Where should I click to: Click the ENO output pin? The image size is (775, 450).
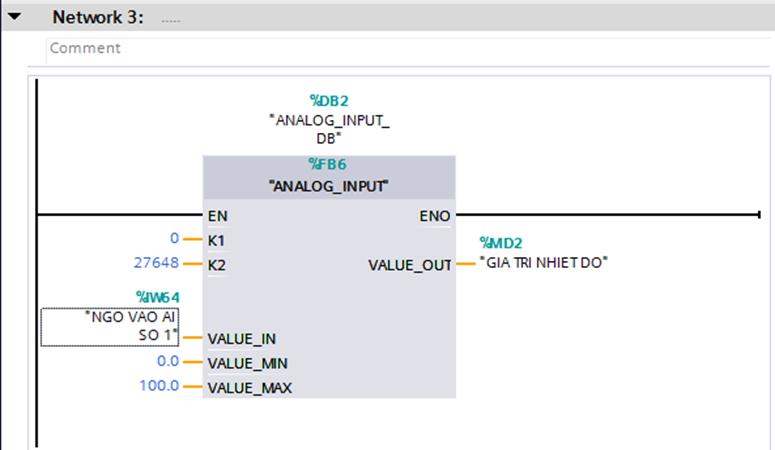click(x=437, y=215)
